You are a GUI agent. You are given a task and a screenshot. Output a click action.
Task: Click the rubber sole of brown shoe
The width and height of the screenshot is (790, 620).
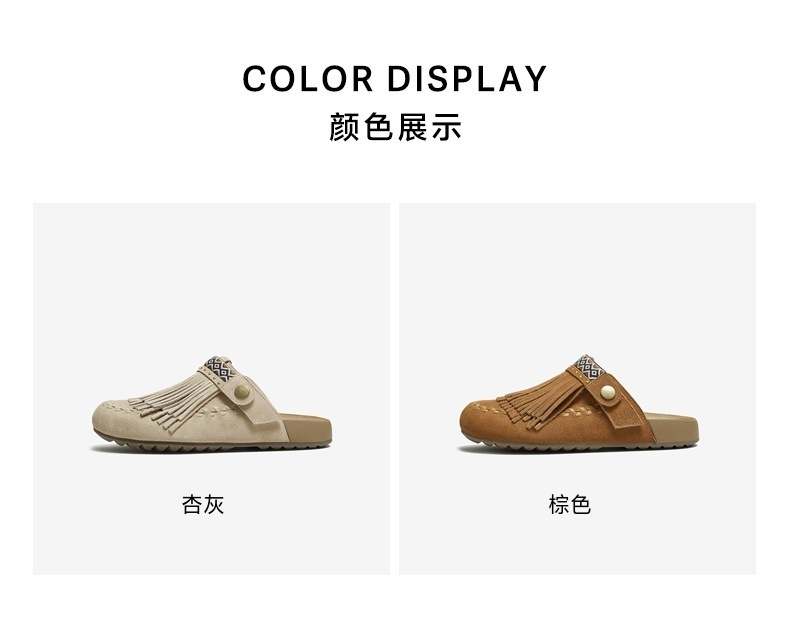click(x=579, y=445)
